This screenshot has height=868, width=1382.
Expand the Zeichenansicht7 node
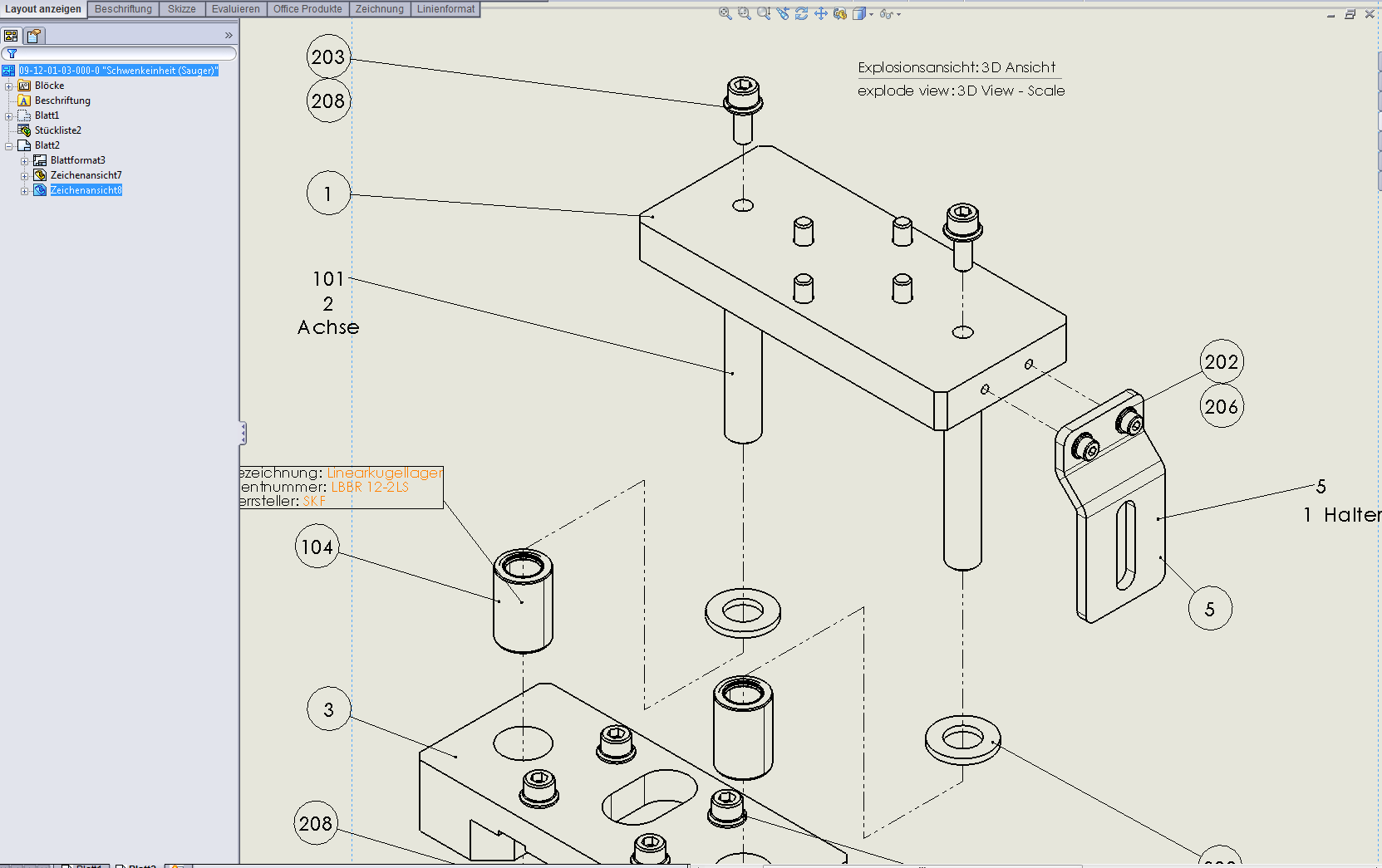(25, 176)
